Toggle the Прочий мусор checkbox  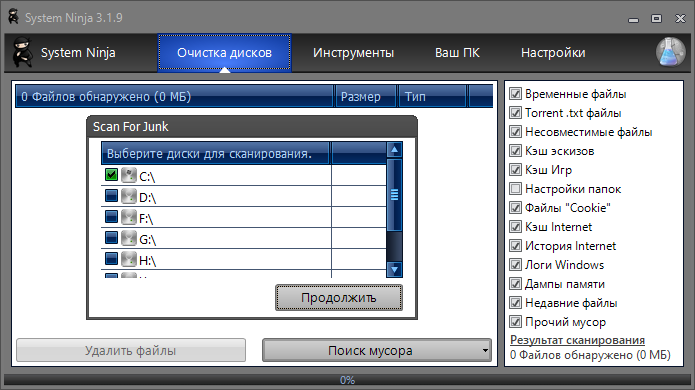[515, 322]
